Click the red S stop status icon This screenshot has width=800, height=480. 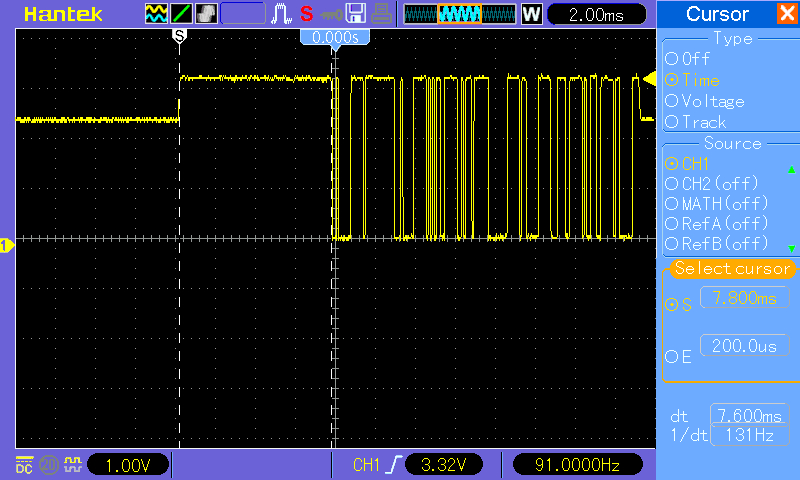coord(306,14)
